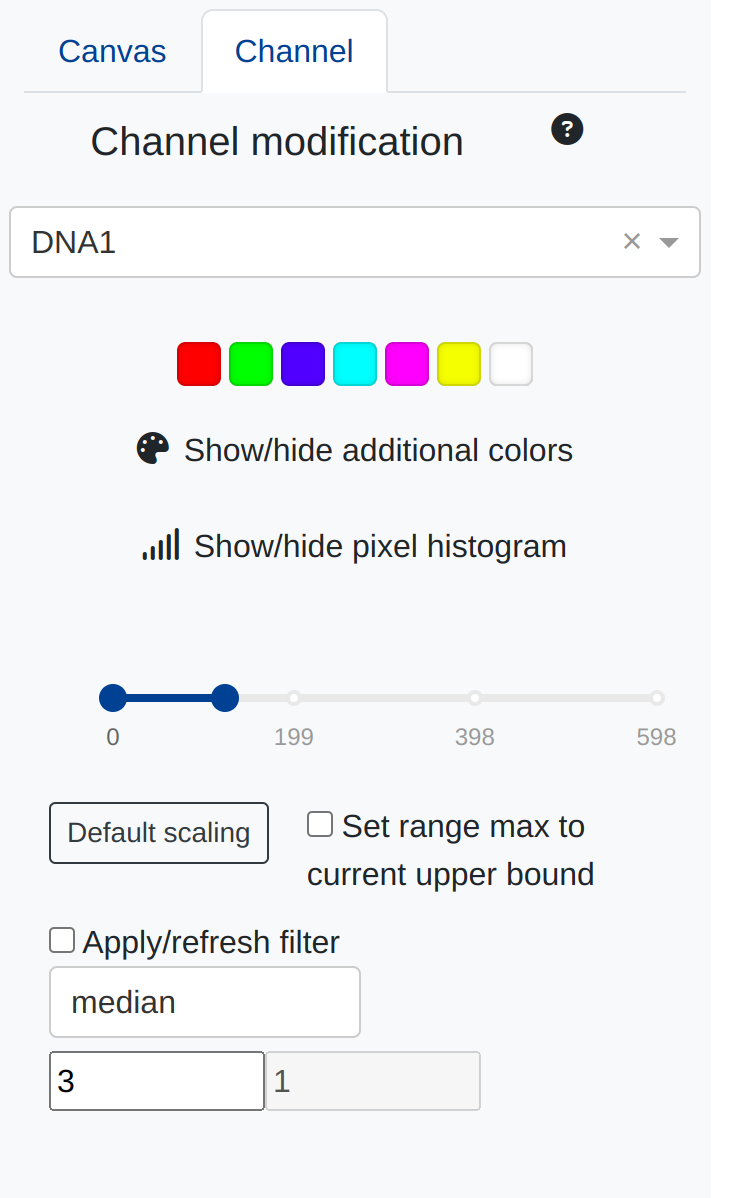The height and width of the screenshot is (1198, 729).
Task: Choose the blue-violet color swatch
Action: pos(303,364)
